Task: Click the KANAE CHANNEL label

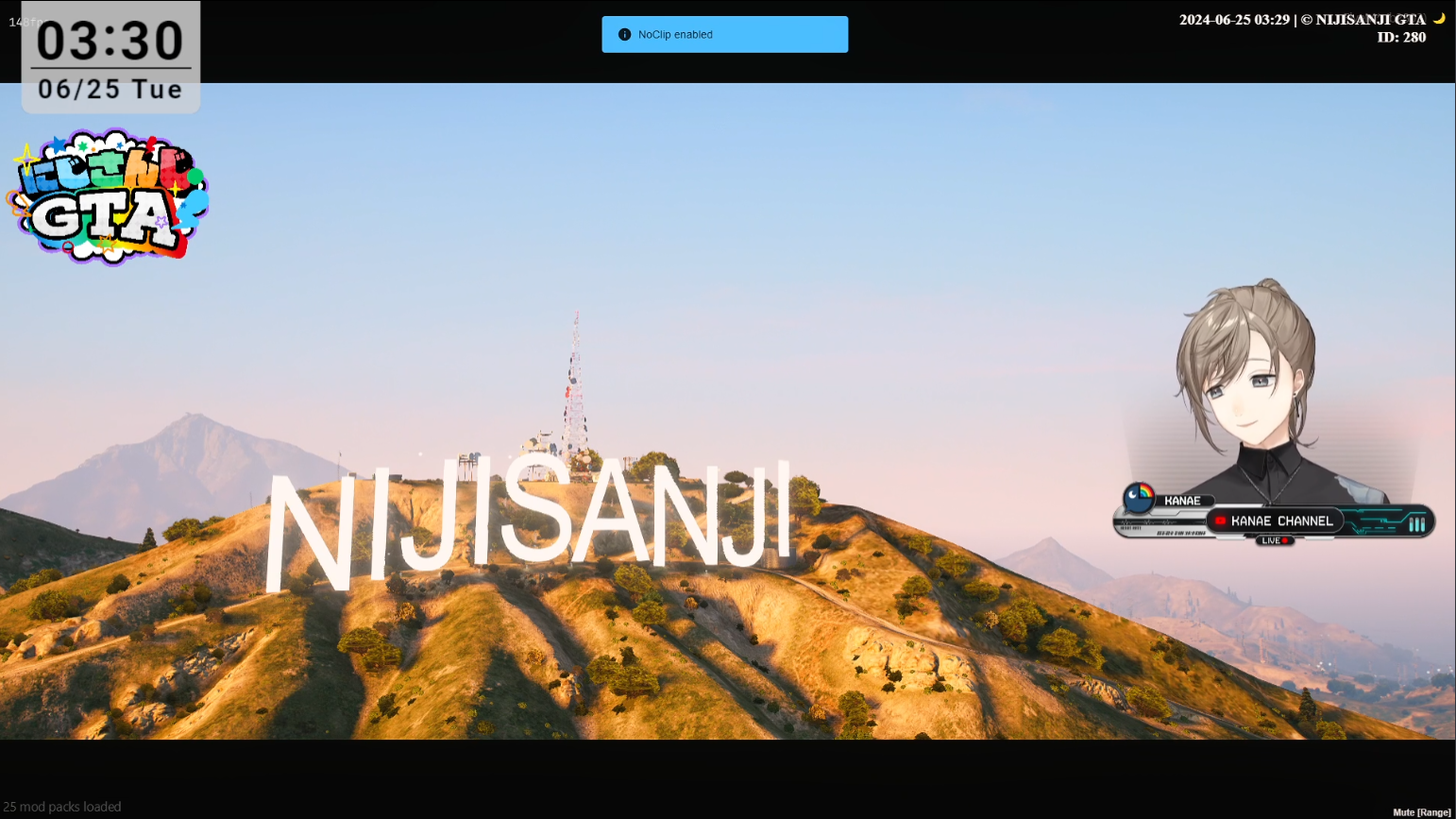Action: tap(1281, 520)
